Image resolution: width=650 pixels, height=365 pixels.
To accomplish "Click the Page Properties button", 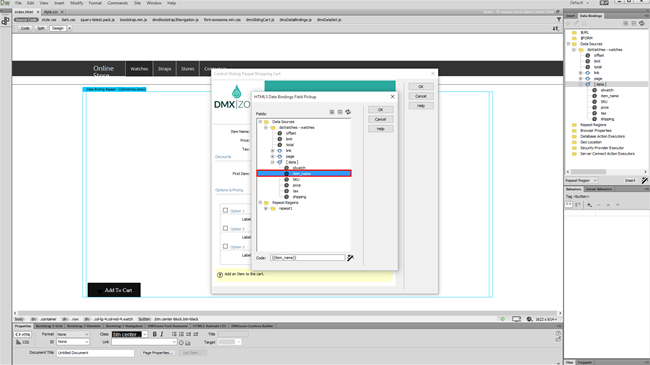I will [x=158, y=353].
